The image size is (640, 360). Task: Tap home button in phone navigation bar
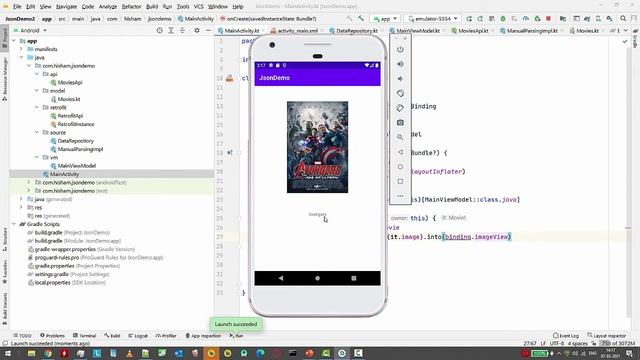[318, 278]
